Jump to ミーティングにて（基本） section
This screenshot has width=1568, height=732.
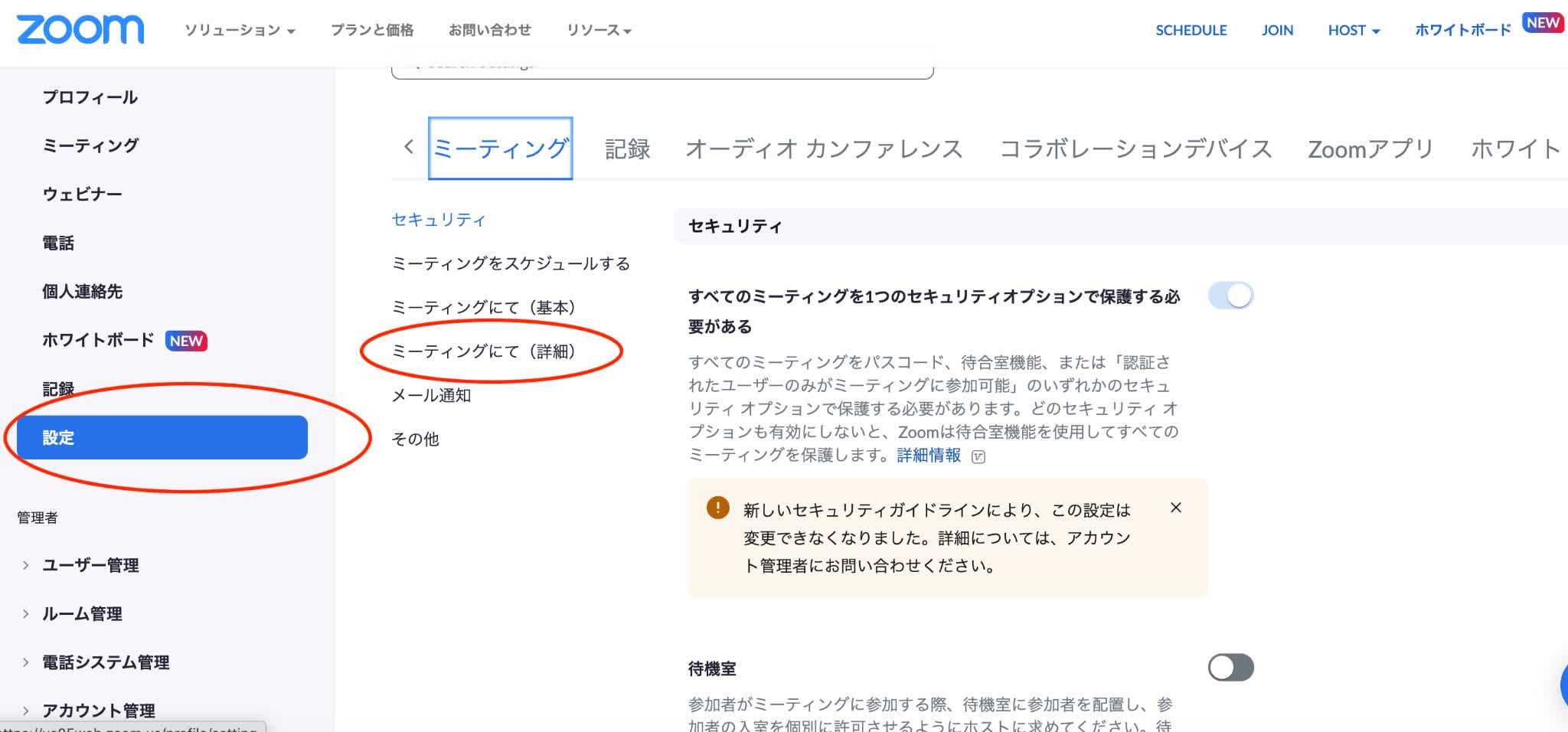pos(484,307)
